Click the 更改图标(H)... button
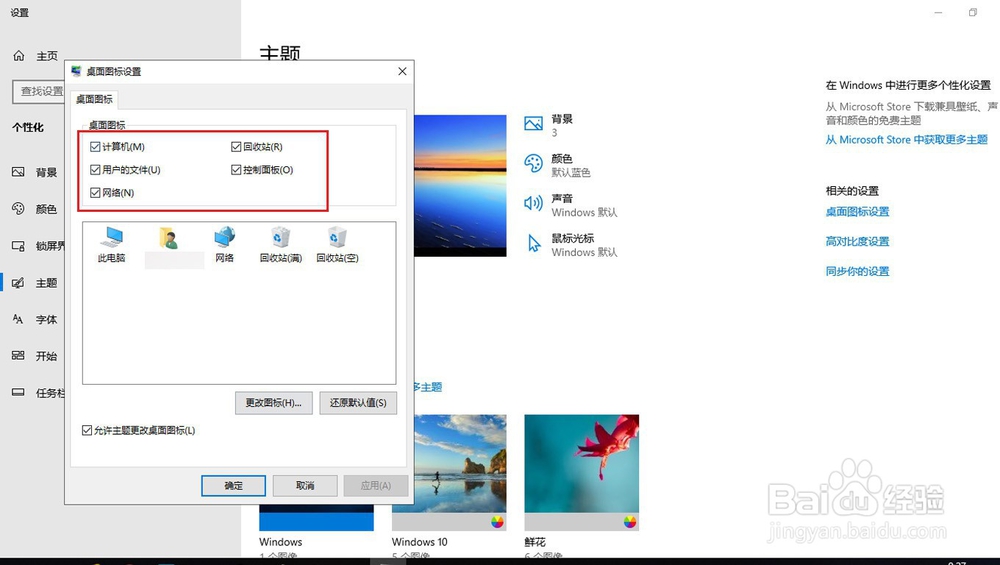This screenshot has height=565, width=1000. pos(274,403)
